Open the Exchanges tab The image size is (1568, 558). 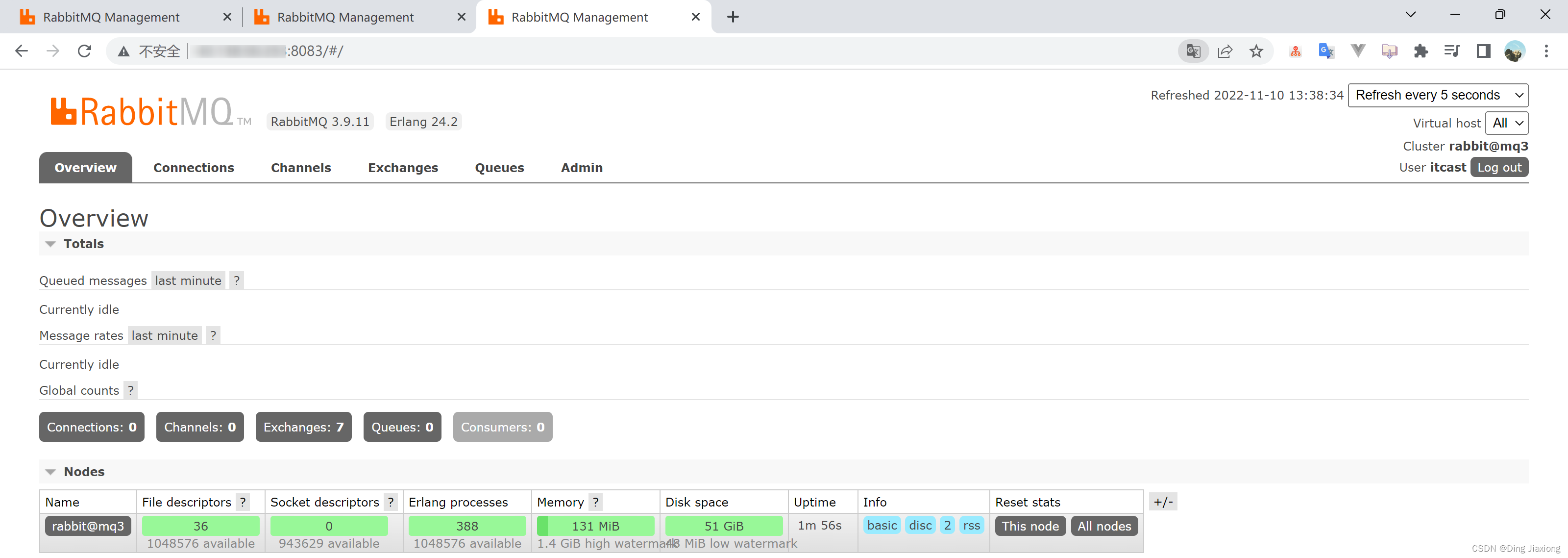click(x=403, y=168)
